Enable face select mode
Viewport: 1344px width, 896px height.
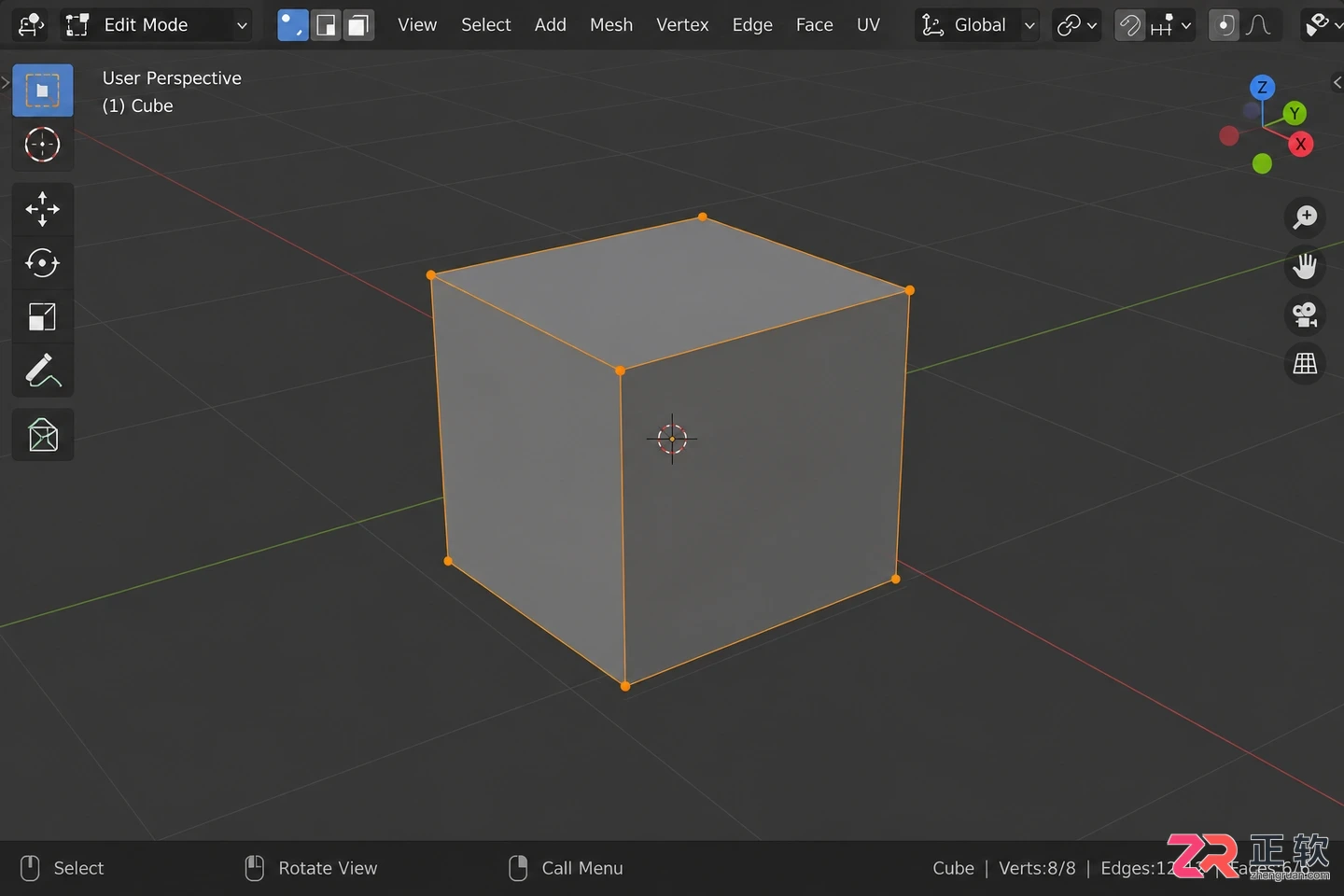click(358, 25)
